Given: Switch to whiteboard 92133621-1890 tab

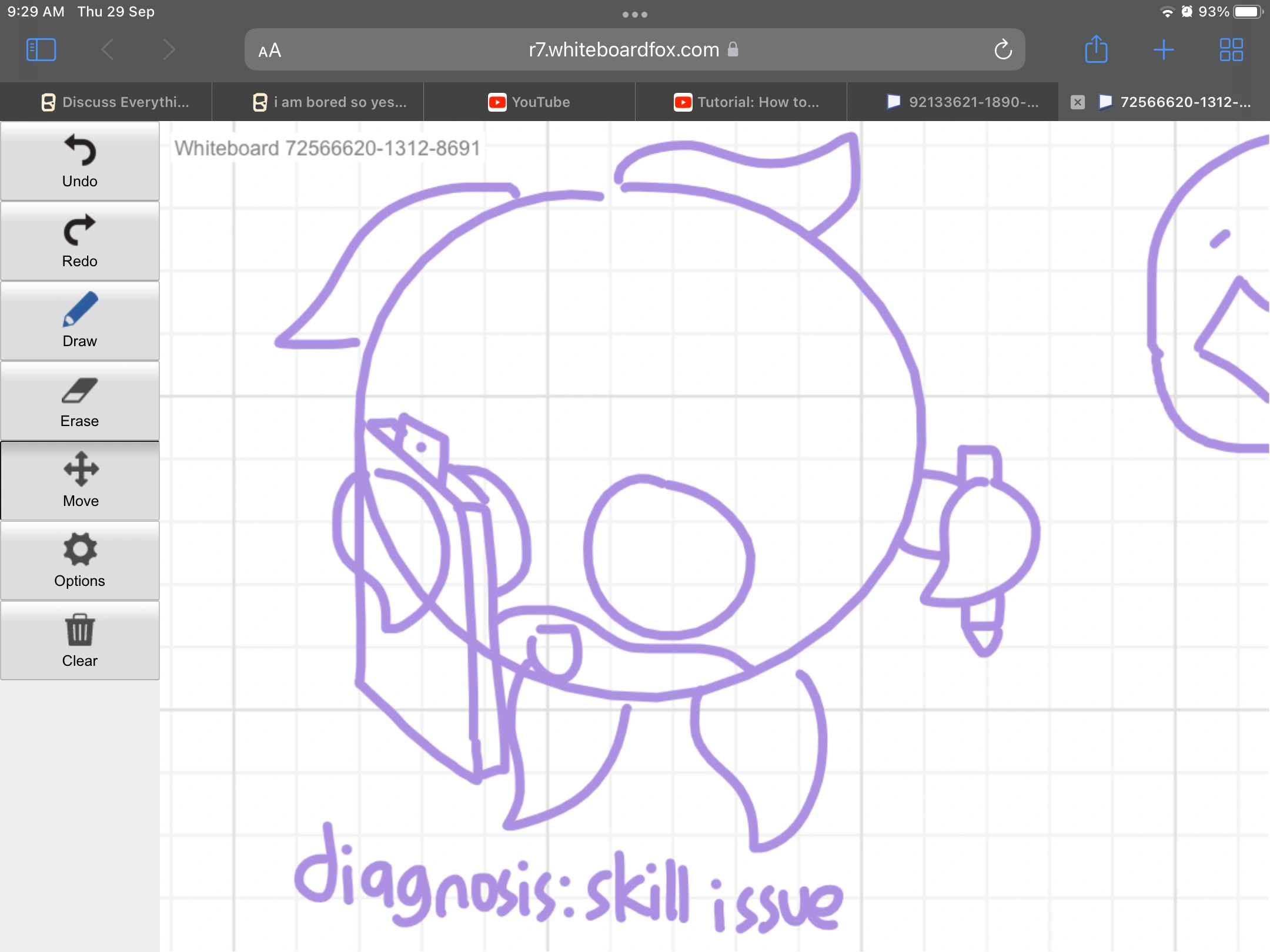Looking at the screenshot, I should pyautogui.click(x=952, y=102).
